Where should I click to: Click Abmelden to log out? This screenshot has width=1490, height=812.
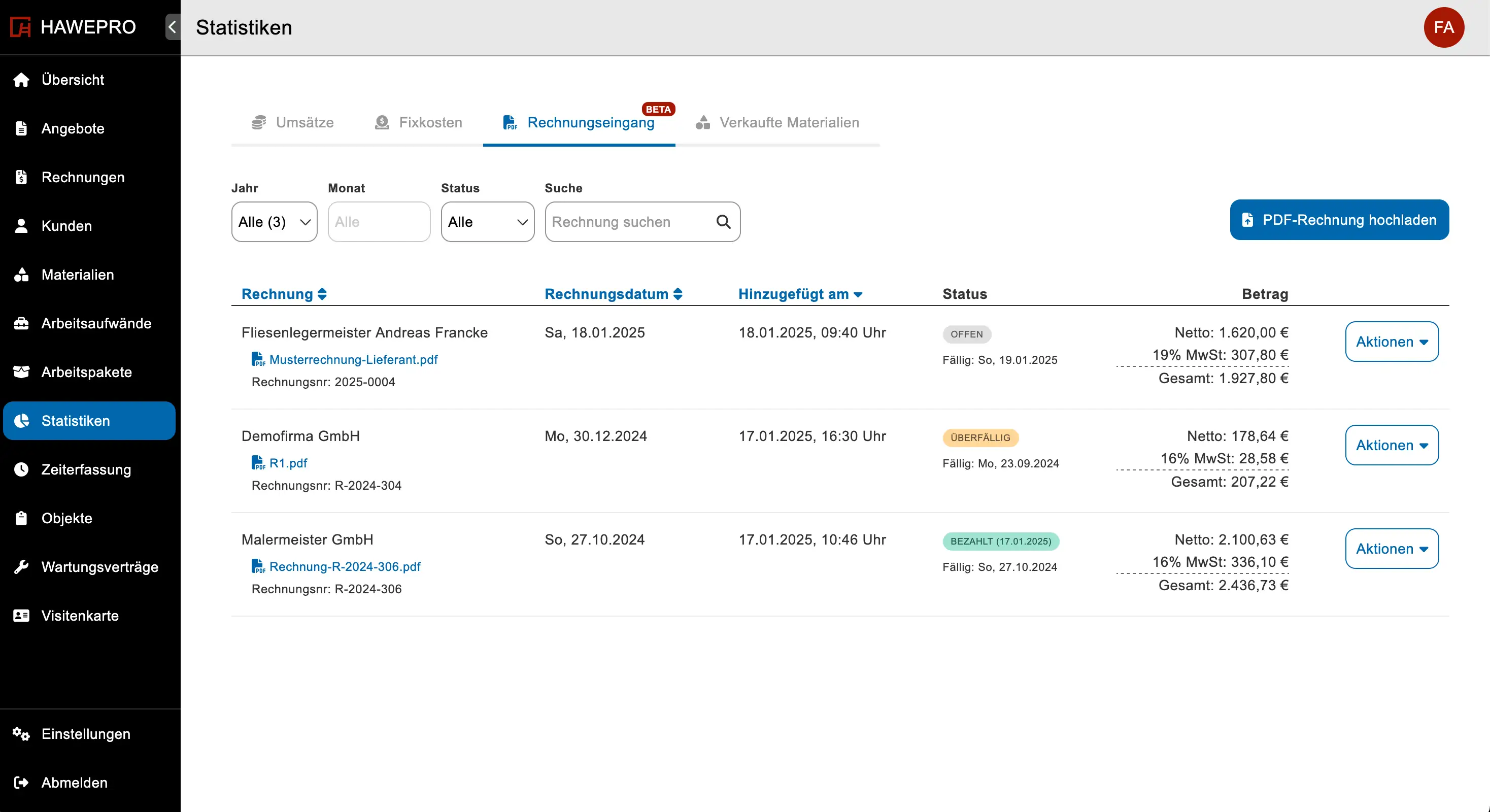tap(89, 783)
